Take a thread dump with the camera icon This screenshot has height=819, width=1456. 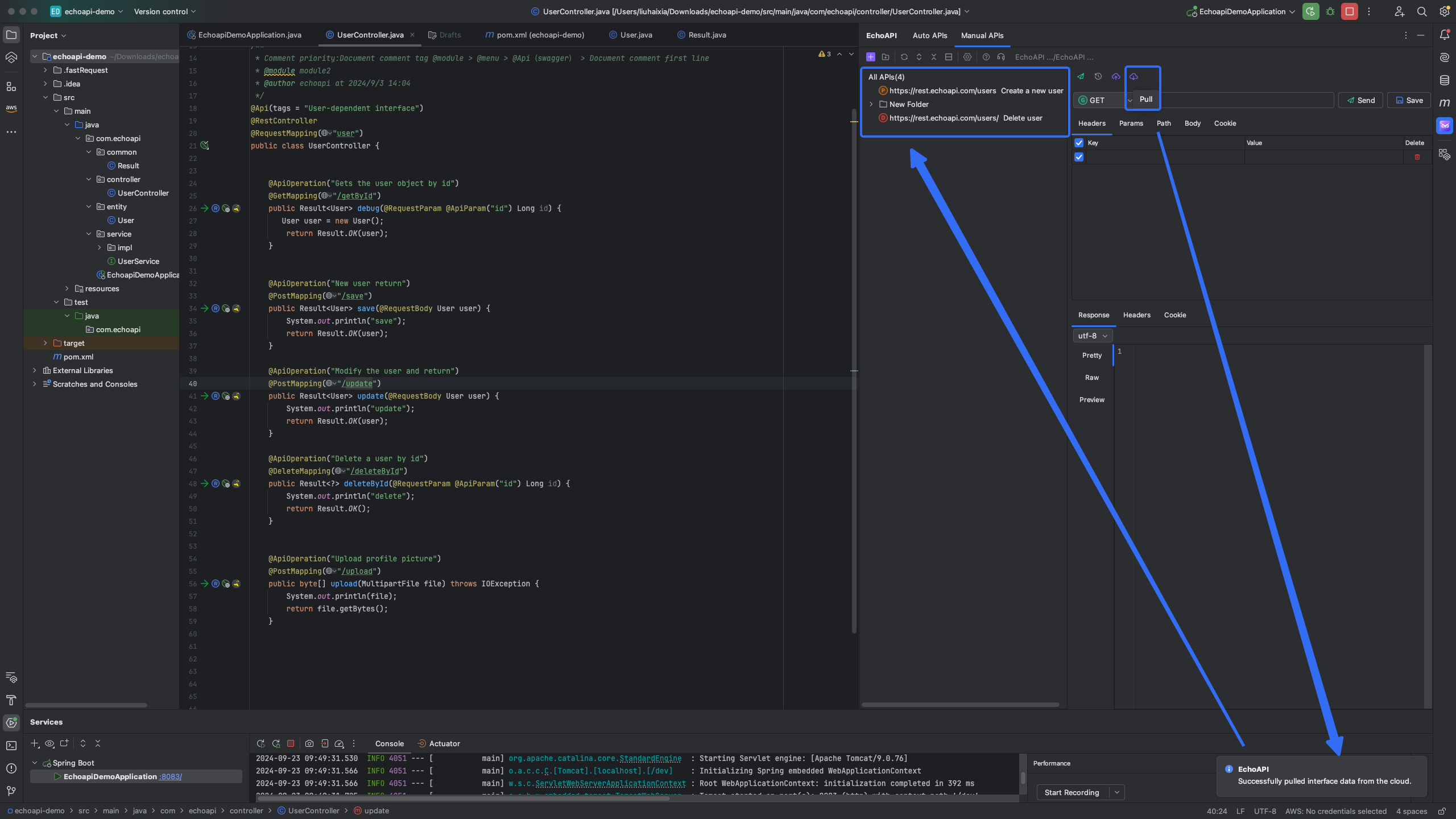click(309, 743)
